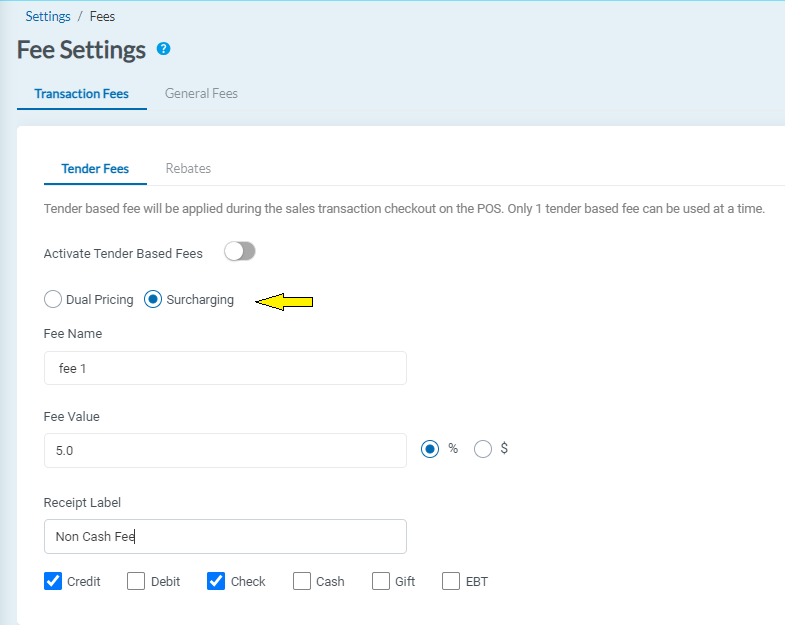Click the help icon beside Fee Settings

click(x=164, y=49)
